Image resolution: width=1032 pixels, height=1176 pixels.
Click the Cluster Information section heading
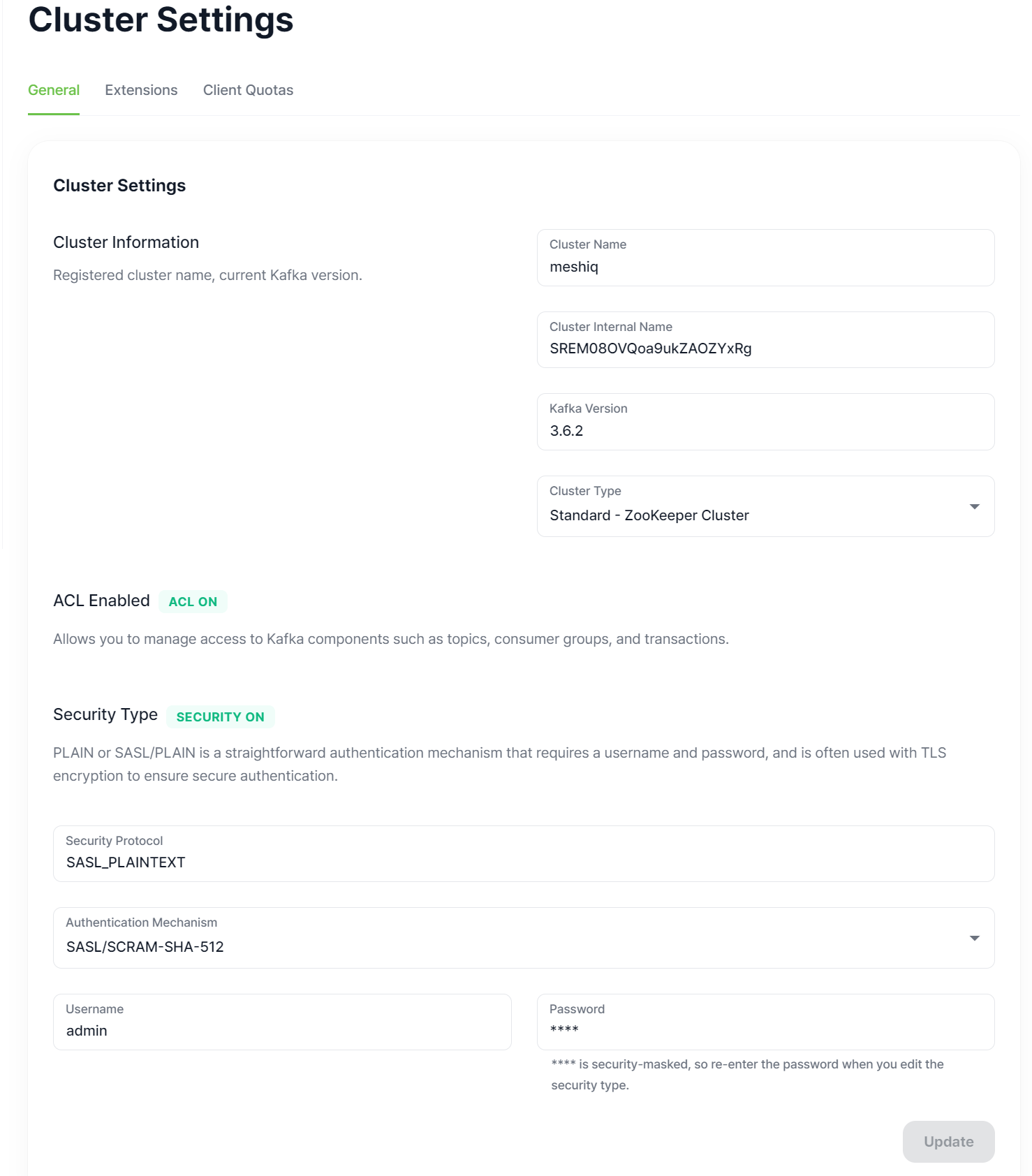[126, 242]
